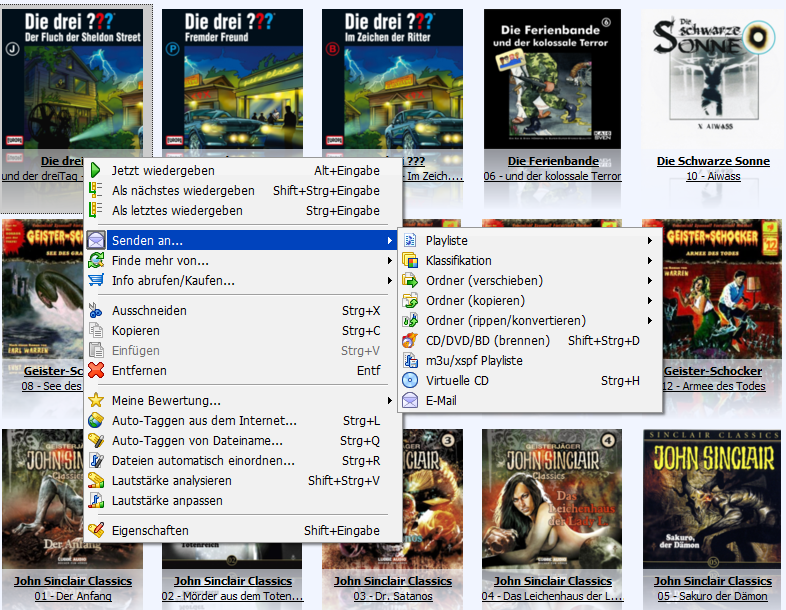
Task: Expand the Playliste submenu arrow
Action: tap(650, 241)
